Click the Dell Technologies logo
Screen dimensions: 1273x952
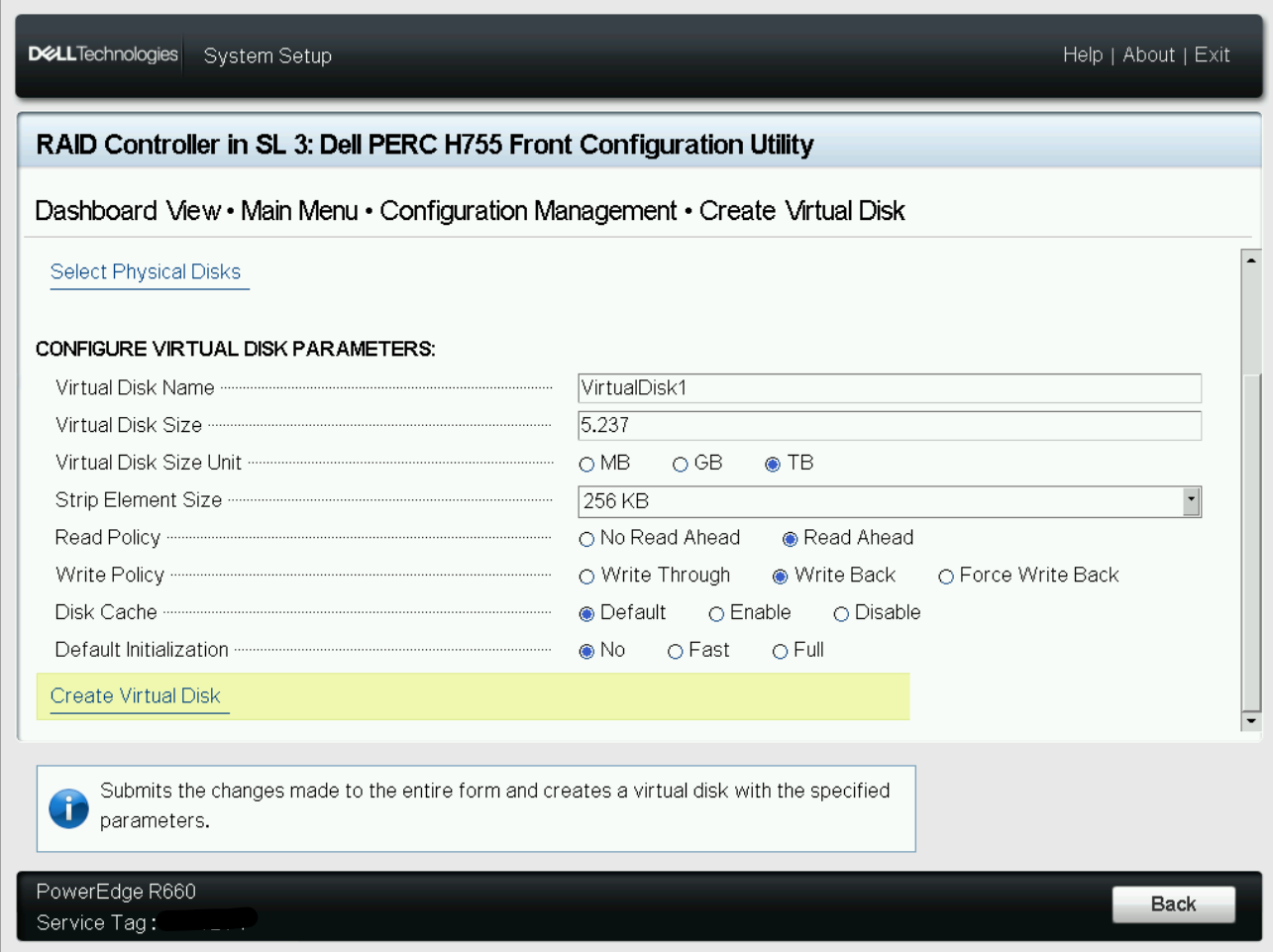[x=103, y=54]
